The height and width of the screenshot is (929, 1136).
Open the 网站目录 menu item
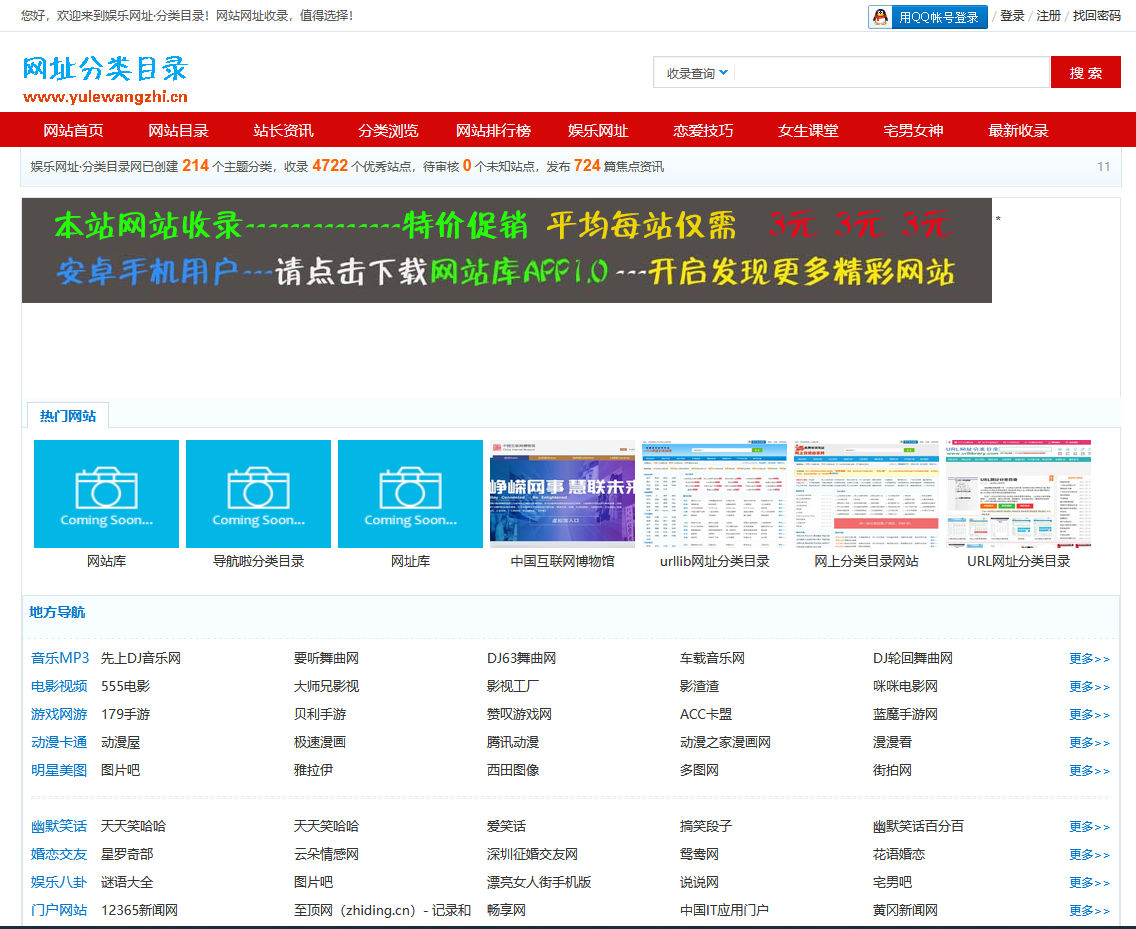[x=177, y=129]
